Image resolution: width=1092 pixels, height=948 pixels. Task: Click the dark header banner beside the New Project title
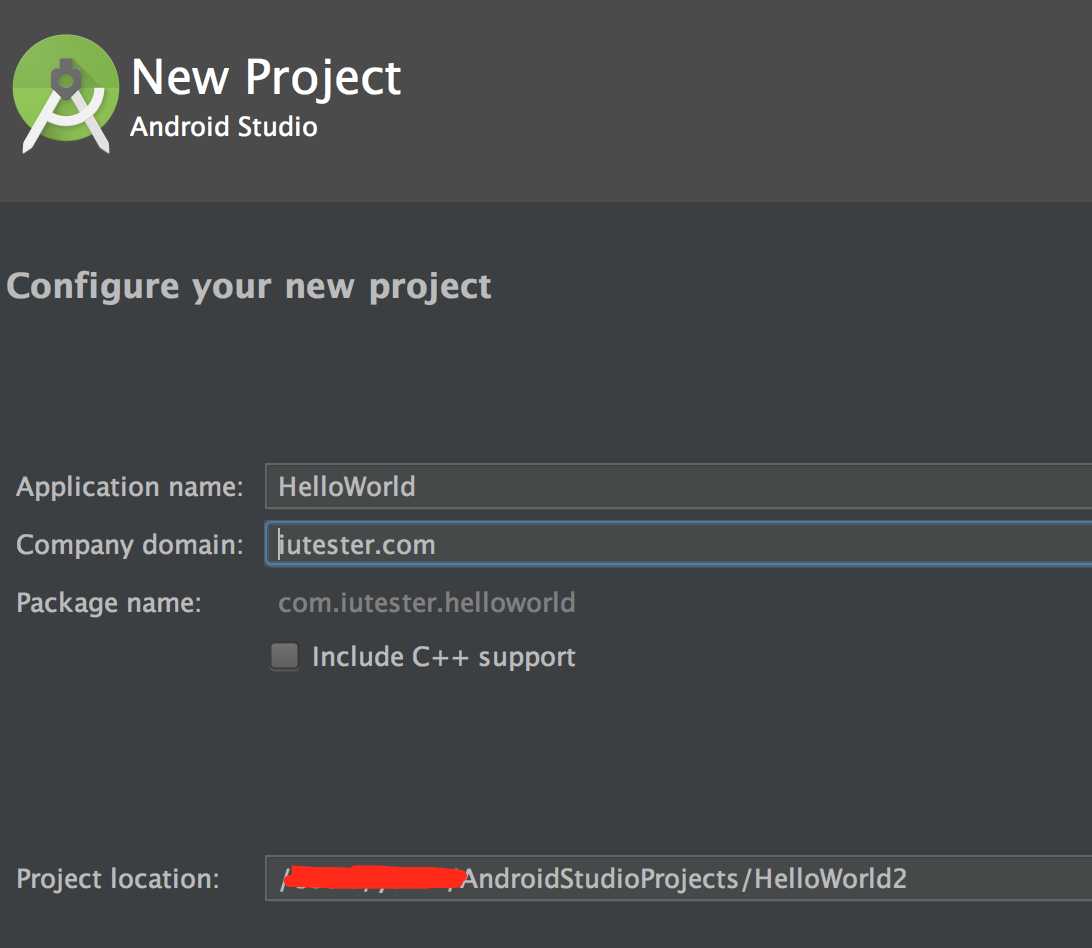(745, 101)
